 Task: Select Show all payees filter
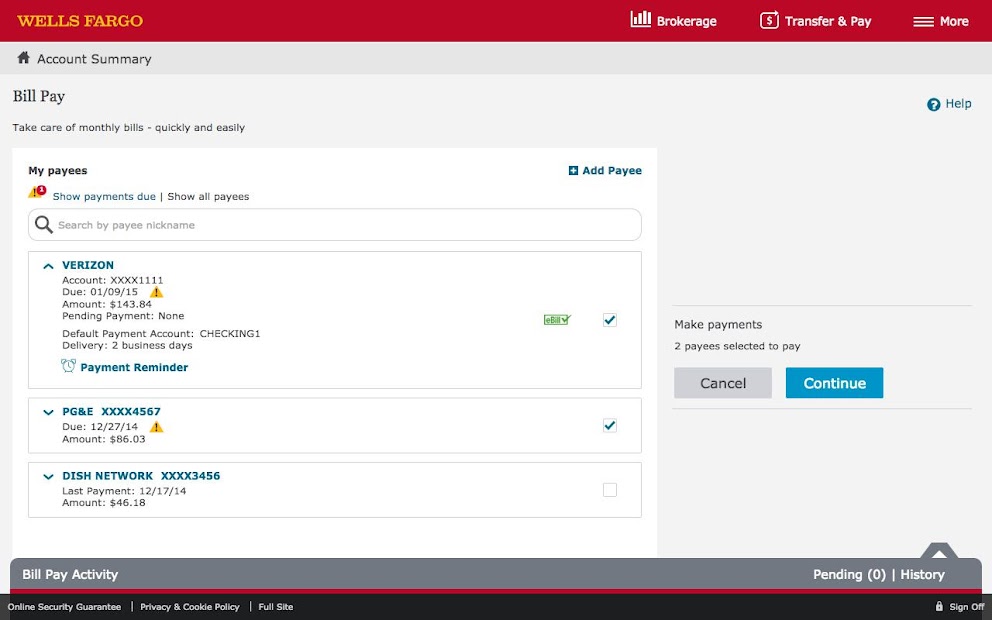(x=208, y=196)
